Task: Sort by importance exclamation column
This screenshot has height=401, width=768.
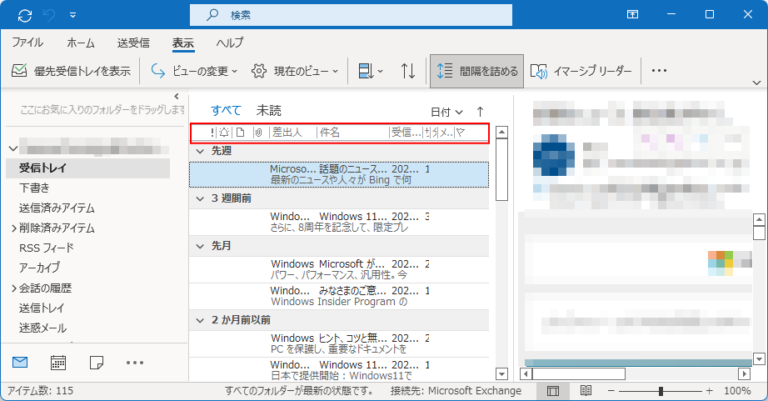Action: [x=213, y=133]
